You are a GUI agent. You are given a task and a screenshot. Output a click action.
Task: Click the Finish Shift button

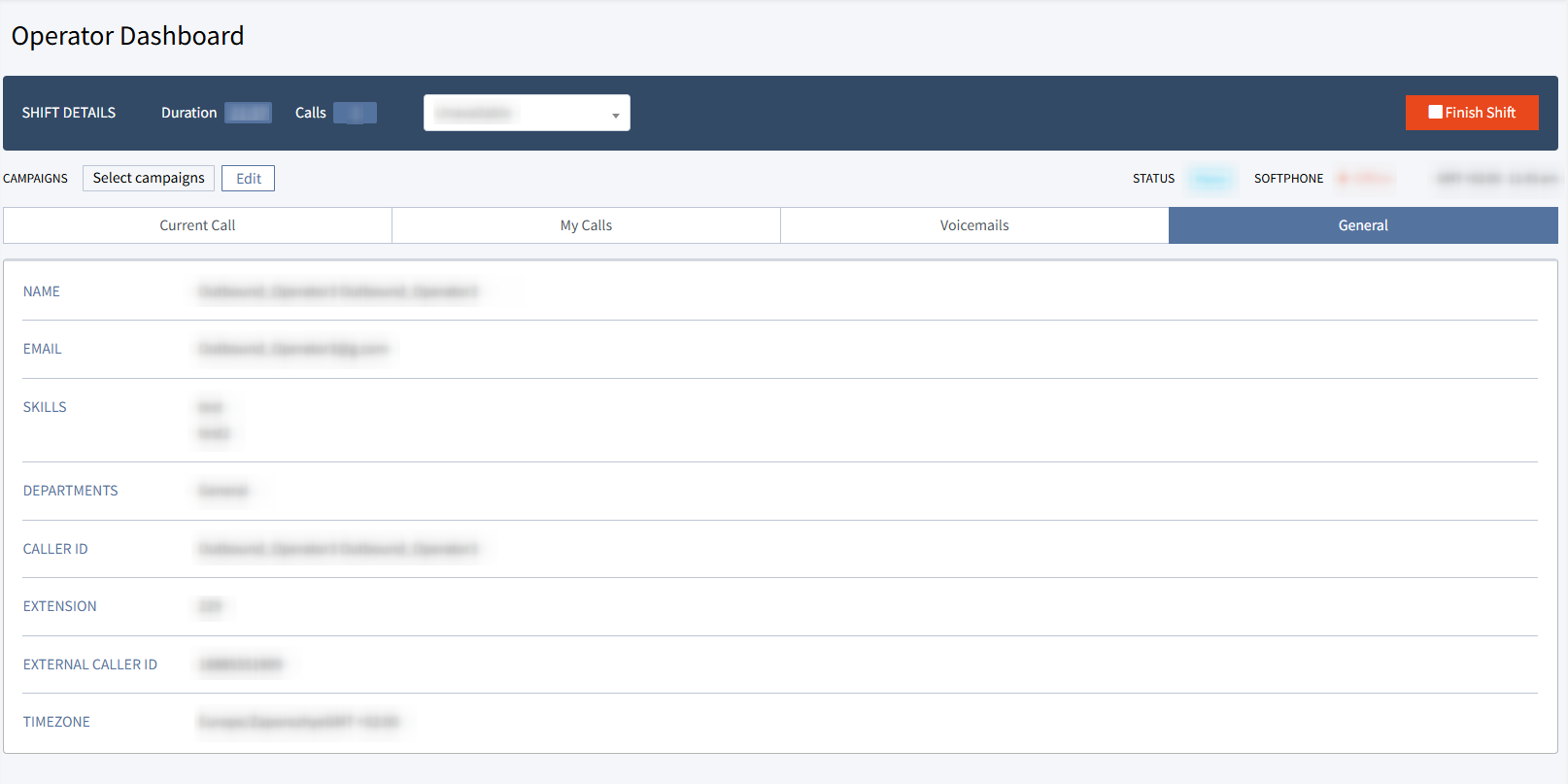pos(1471,113)
